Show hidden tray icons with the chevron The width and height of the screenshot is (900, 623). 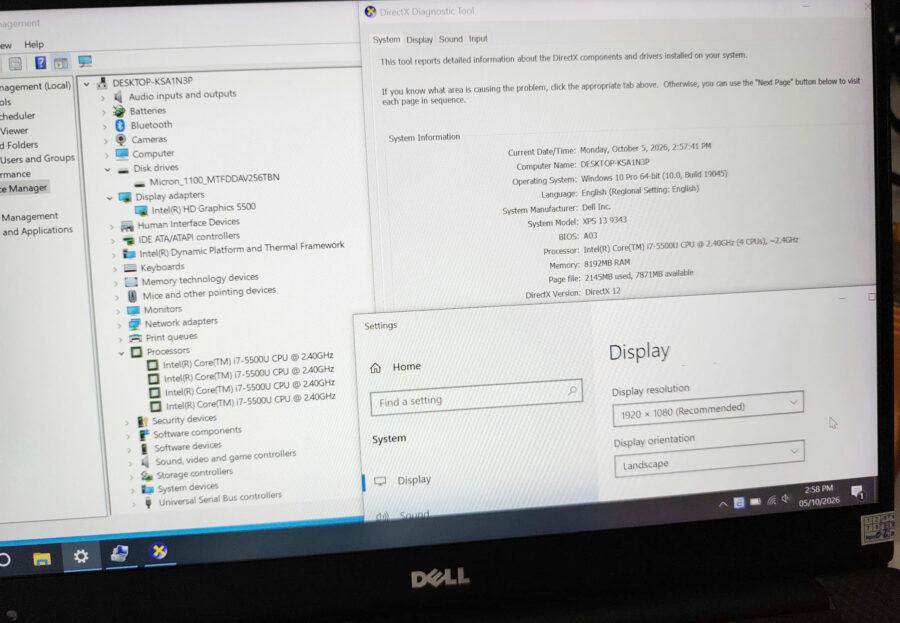pyautogui.click(x=723, y=504)
